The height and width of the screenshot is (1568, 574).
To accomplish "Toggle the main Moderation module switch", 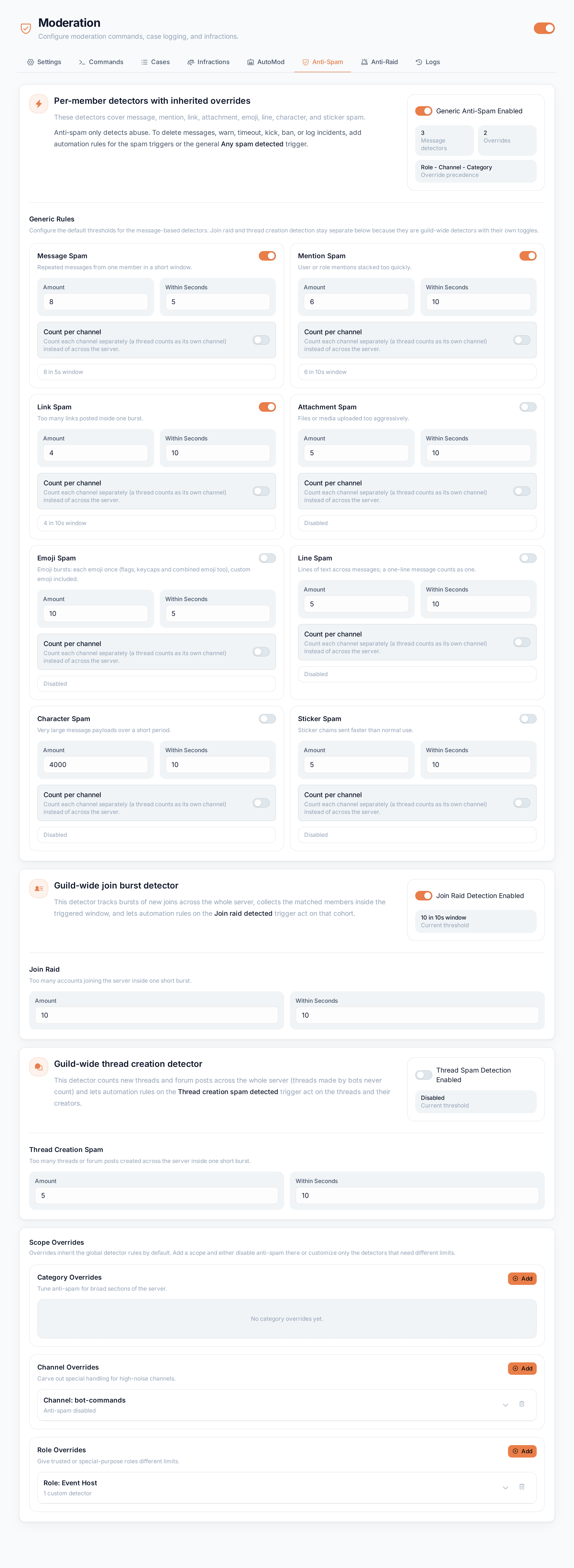I will [x=544, y=28].
